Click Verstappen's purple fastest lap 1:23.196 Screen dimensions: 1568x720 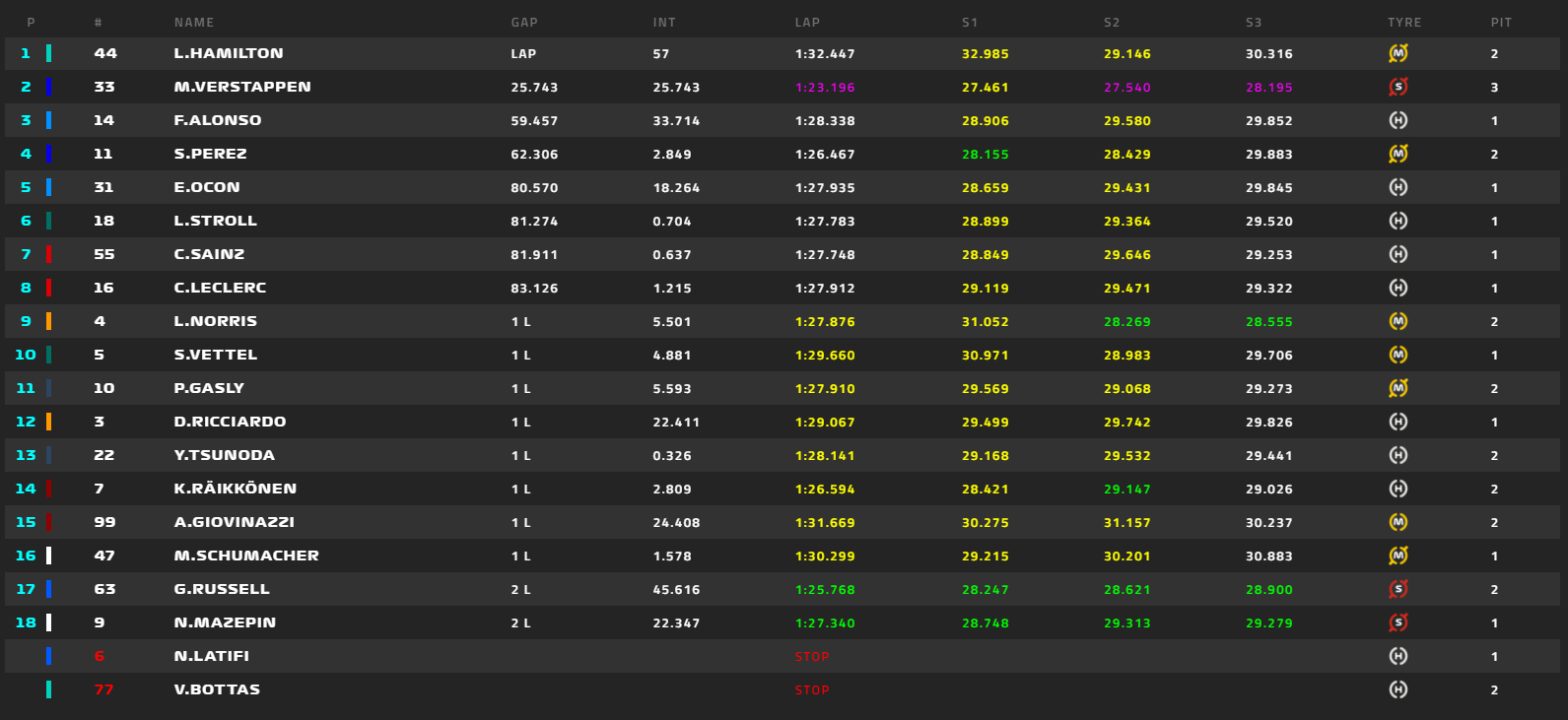pos(825,88)
